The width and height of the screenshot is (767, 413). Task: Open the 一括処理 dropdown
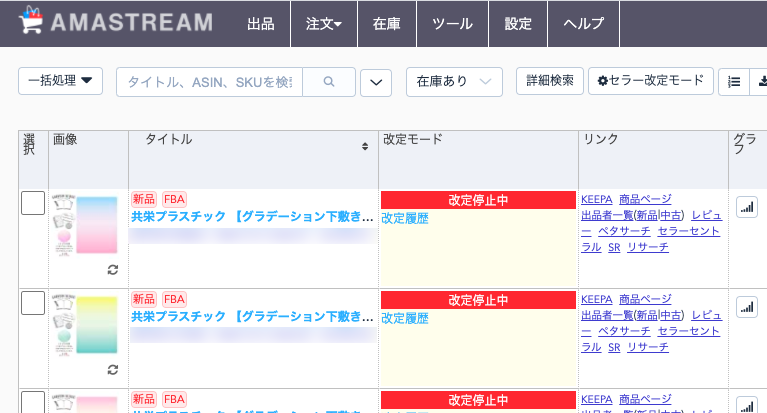(x=60, y=81)
